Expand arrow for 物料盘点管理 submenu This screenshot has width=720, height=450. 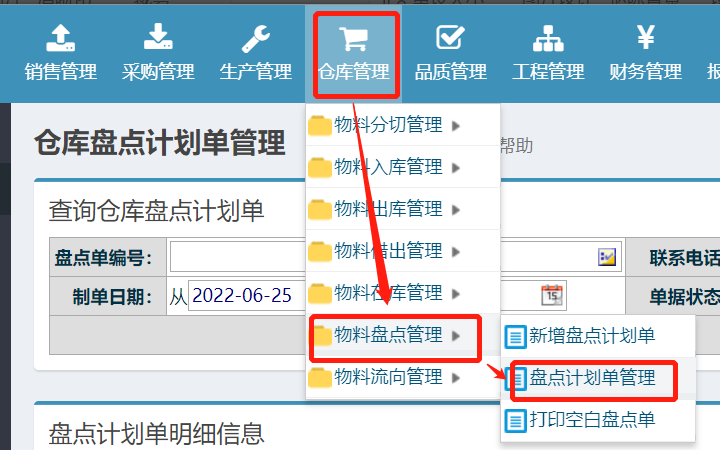(x=456, y=336)
